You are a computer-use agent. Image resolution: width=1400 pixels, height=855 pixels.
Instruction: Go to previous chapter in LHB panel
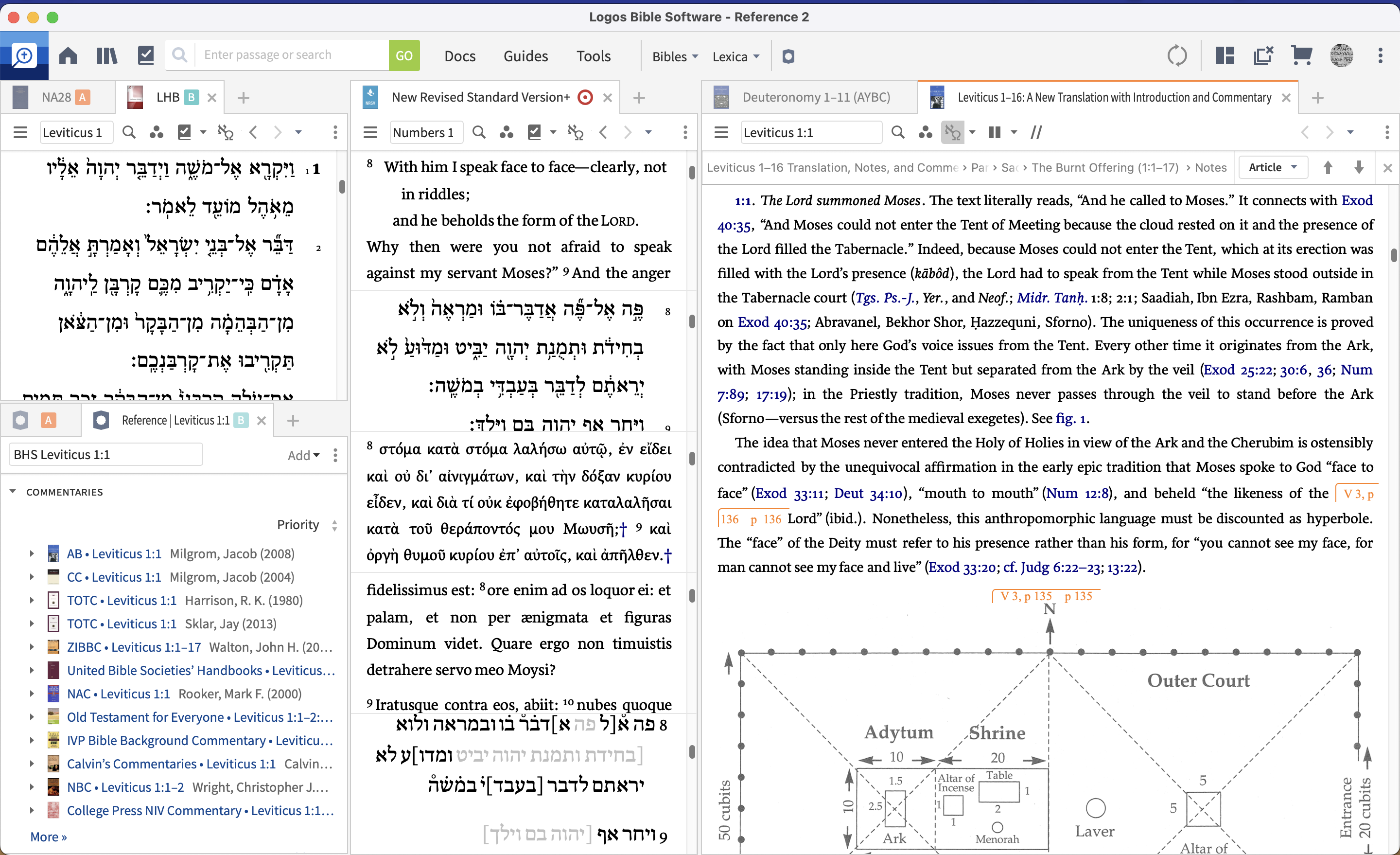coord(254,132)
